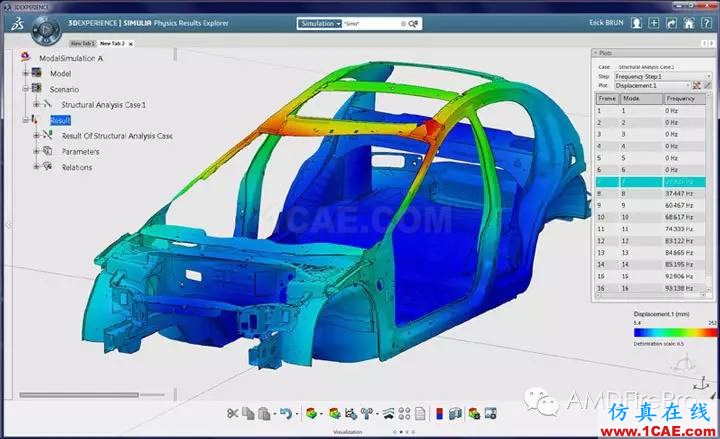The width and height of the screenshot is (720, 439).
Task: Expand the Relations tree node
Action: (37, 167)
